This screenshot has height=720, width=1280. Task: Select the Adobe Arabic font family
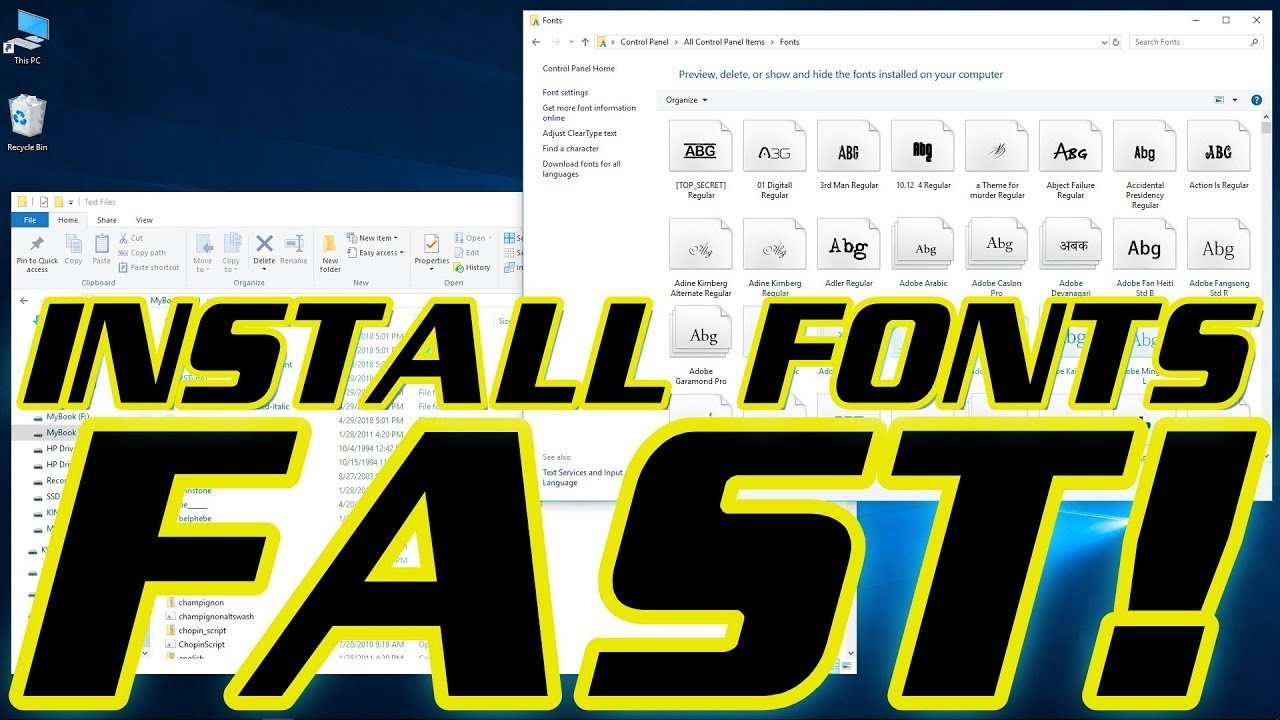tap(922, 253)
